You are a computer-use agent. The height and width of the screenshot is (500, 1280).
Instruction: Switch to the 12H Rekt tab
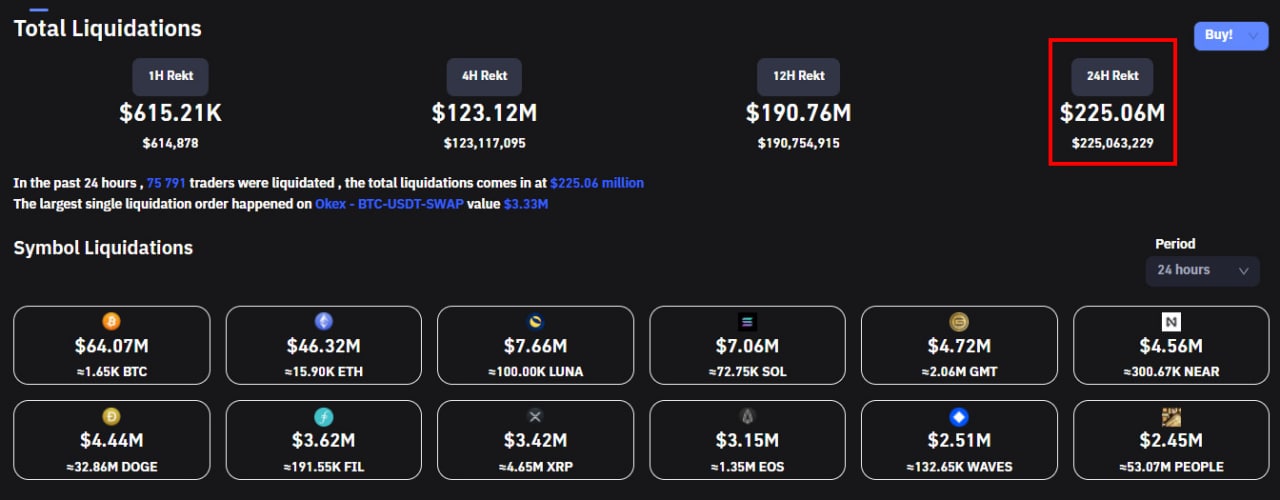click(798, 77)
